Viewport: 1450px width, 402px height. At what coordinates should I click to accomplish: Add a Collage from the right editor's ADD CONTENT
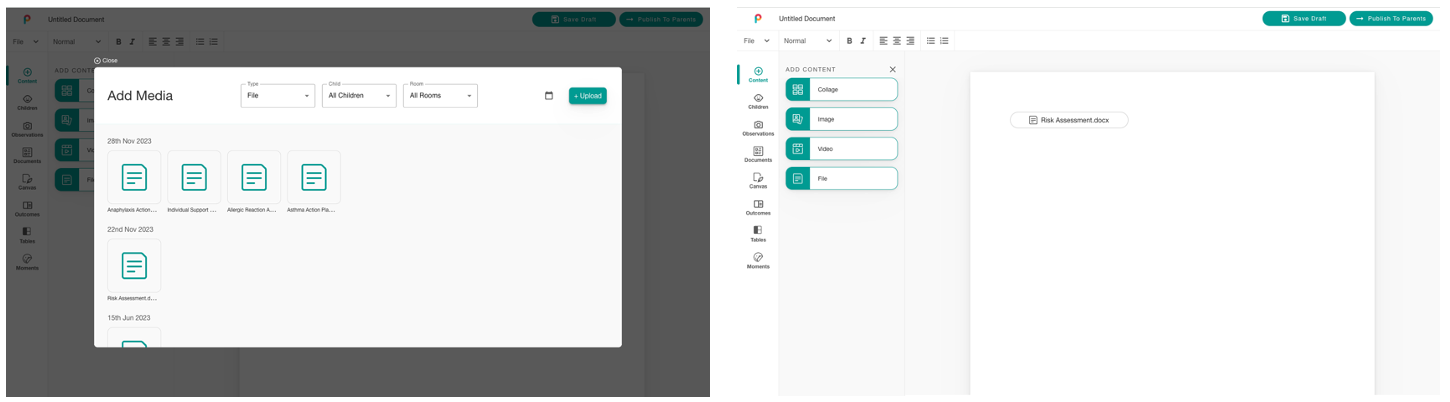coord(842,89)
